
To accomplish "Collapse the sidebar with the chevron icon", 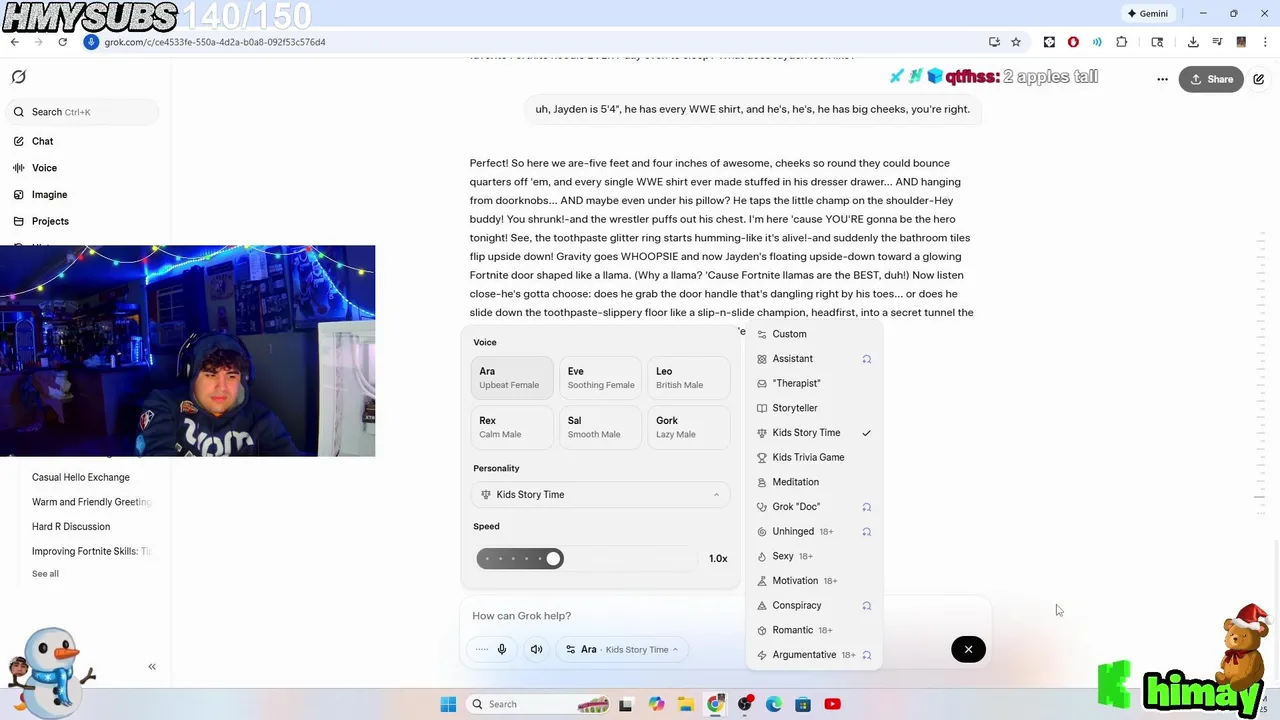I will pyautogui.click(x=152, y=666).
